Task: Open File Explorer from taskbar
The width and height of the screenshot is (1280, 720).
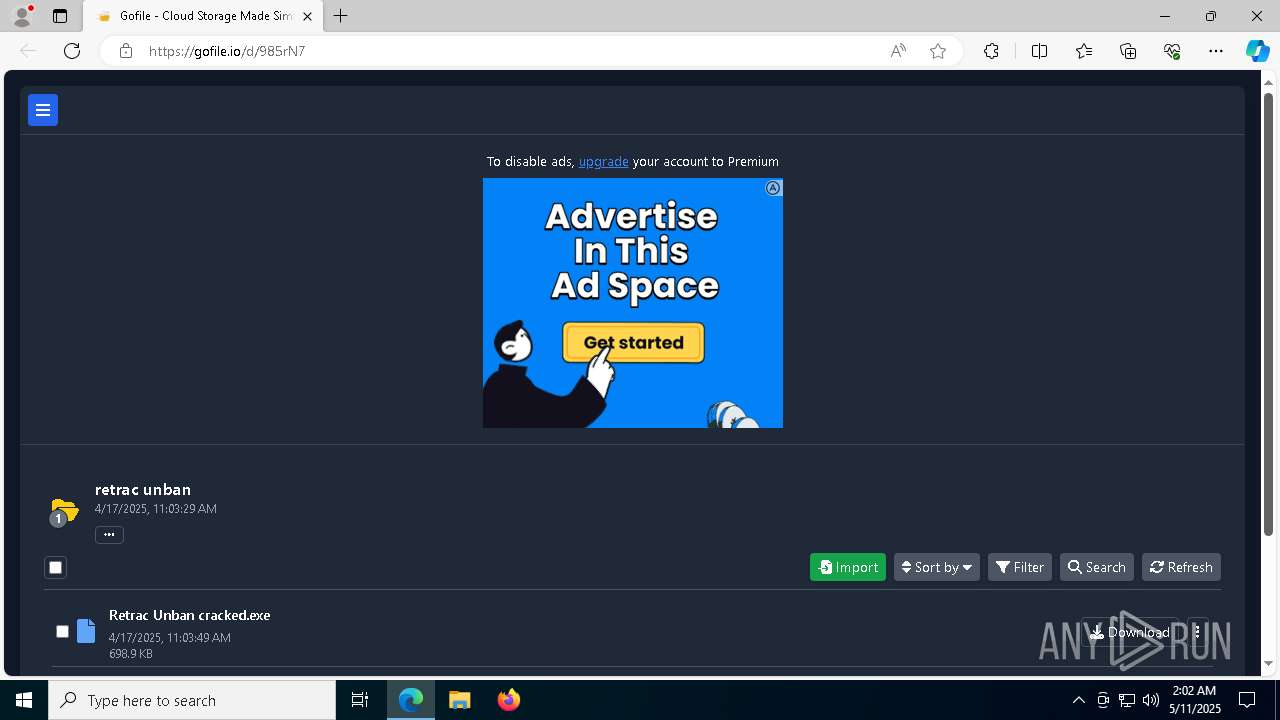Action: coord(460,700)
